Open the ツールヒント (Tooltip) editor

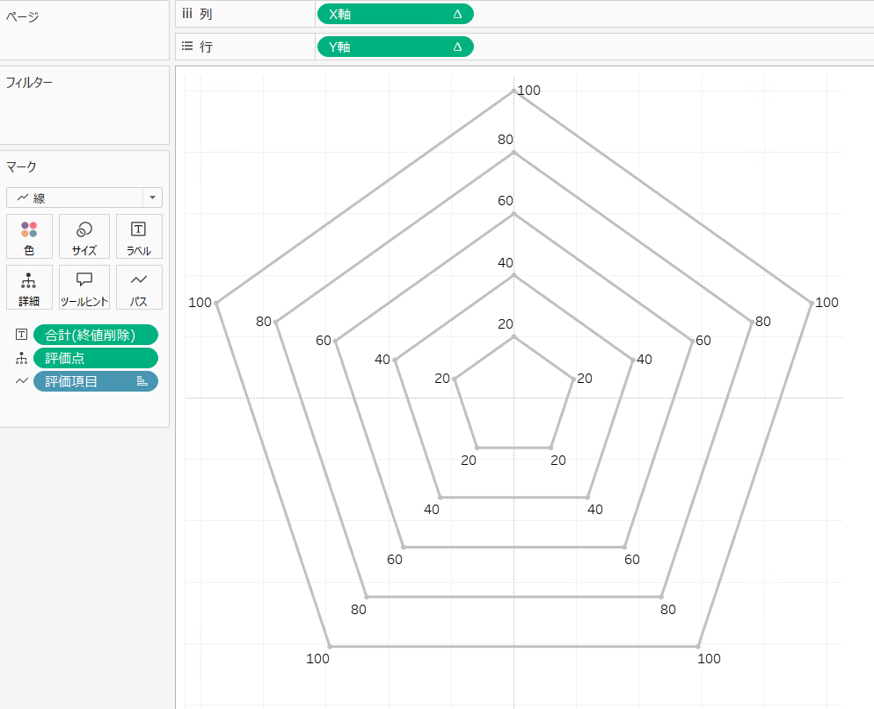[x=84, y=286]
